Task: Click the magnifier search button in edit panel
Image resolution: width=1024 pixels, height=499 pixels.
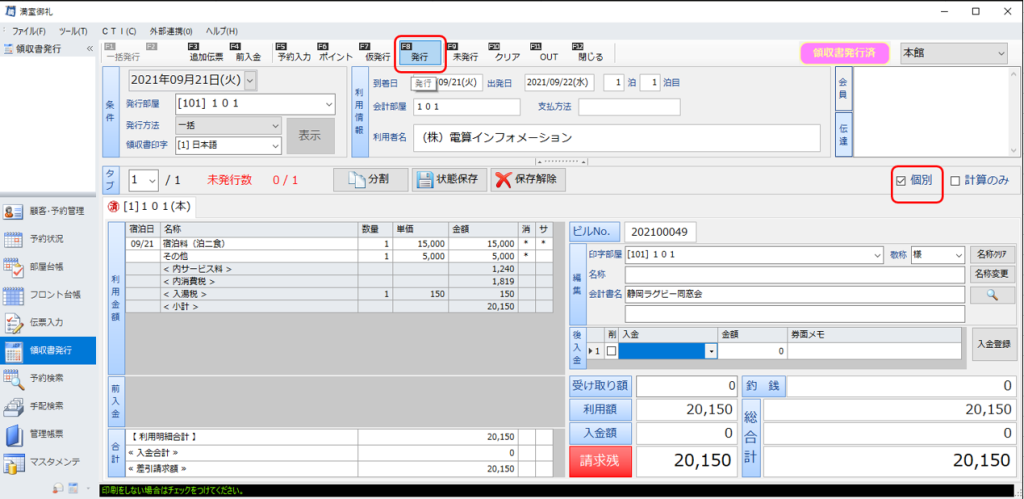Action: point(991,294)
